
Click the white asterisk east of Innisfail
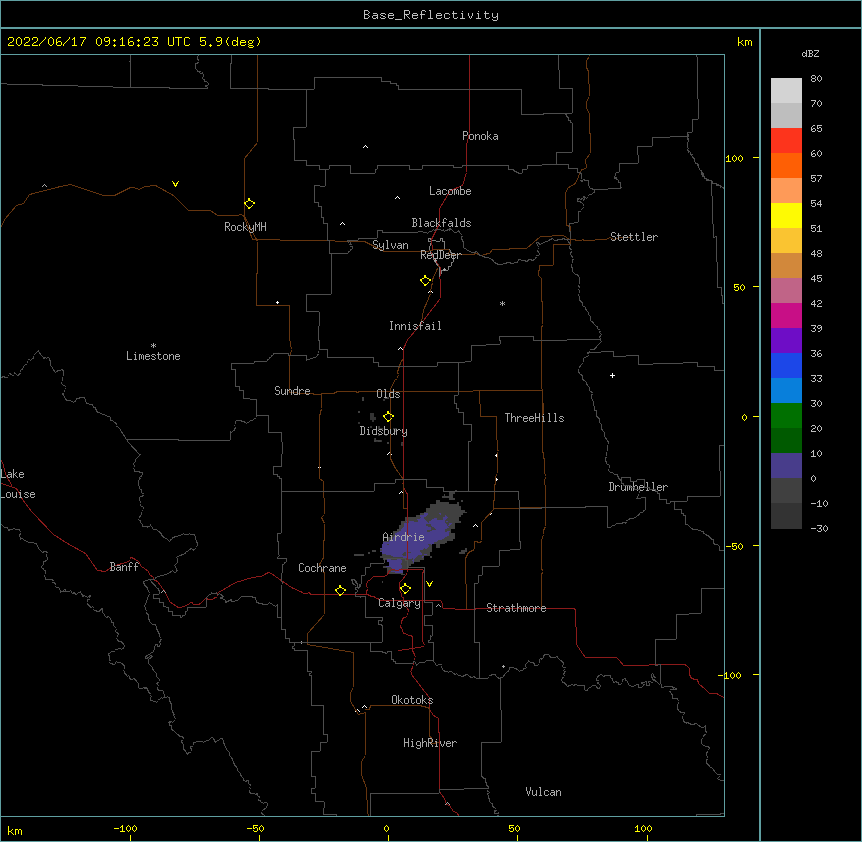point(502,303)
